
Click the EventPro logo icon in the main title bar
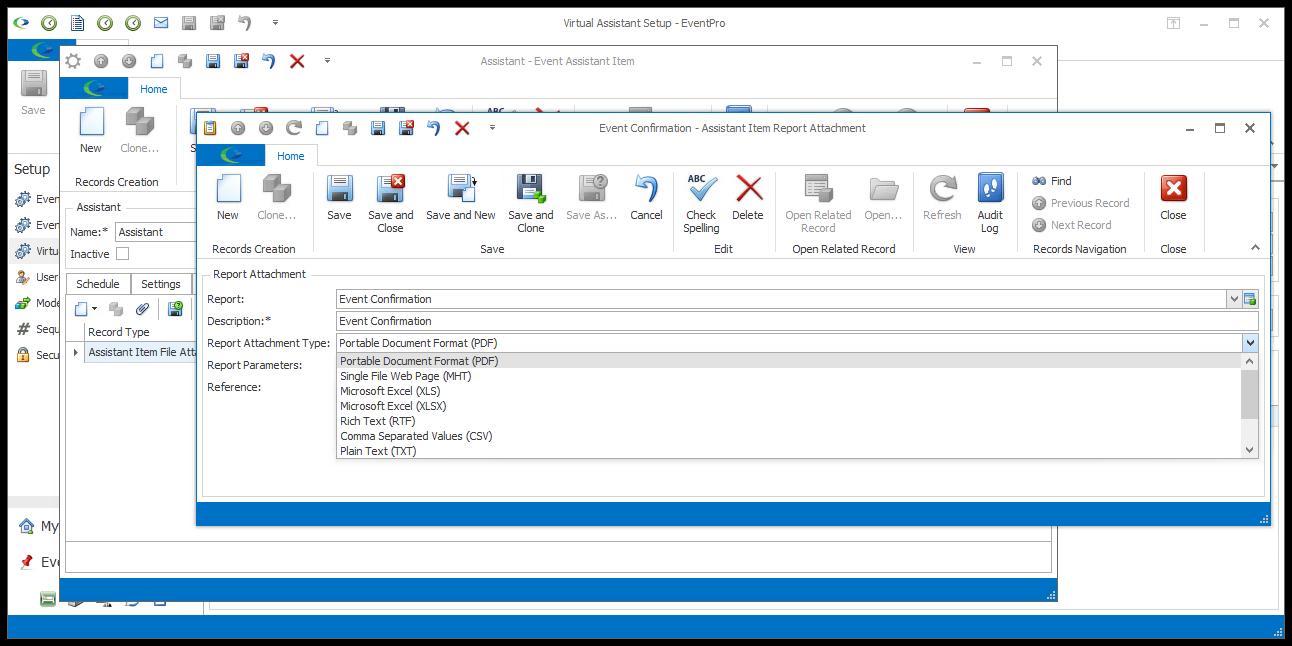pos(21,22)
